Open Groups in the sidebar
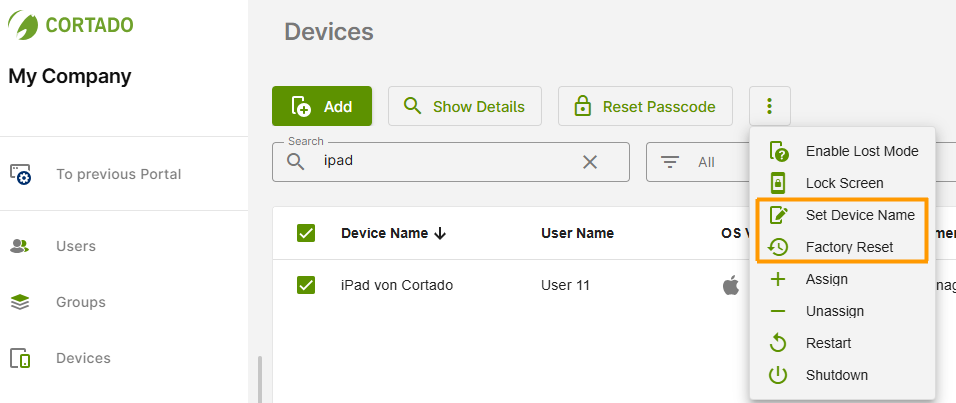 pyautogui.click(x=80, y=302)
